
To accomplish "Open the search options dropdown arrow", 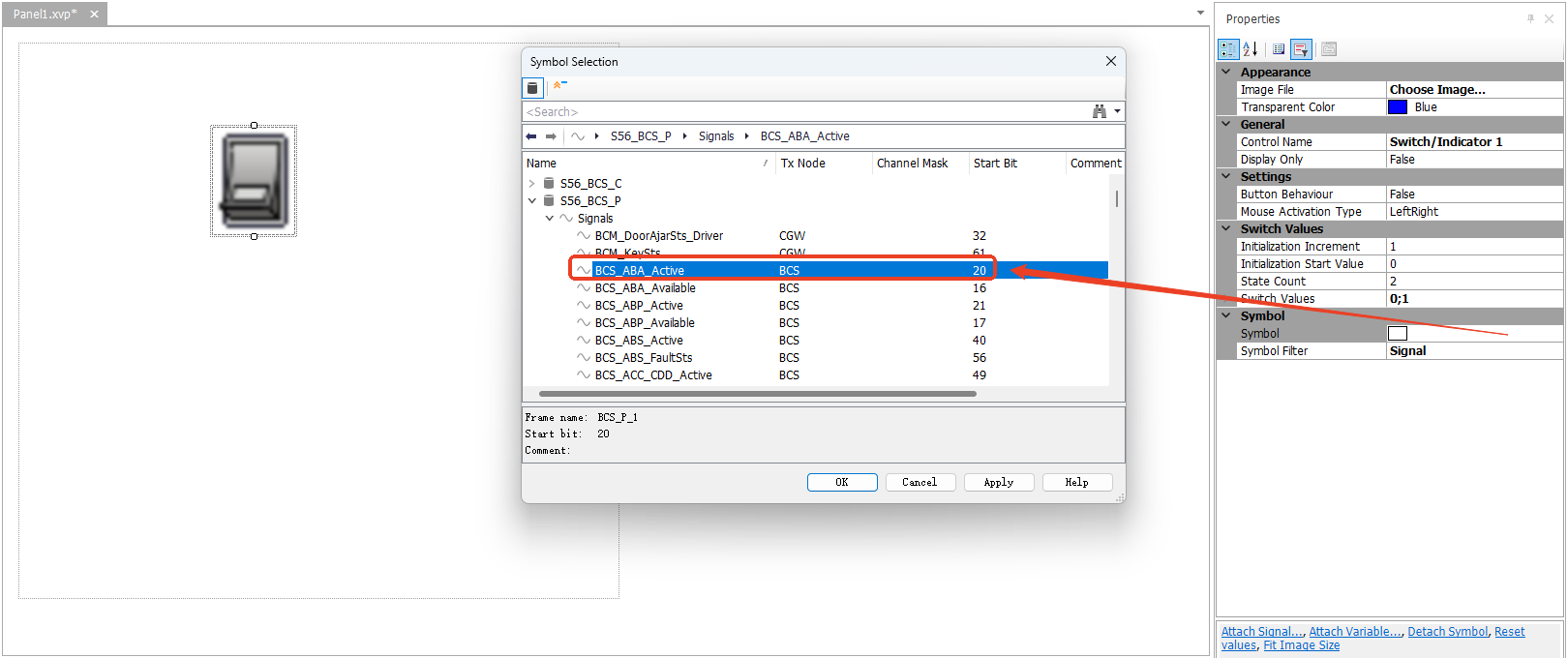I will pyautogui.click(x=1117, y=111).
